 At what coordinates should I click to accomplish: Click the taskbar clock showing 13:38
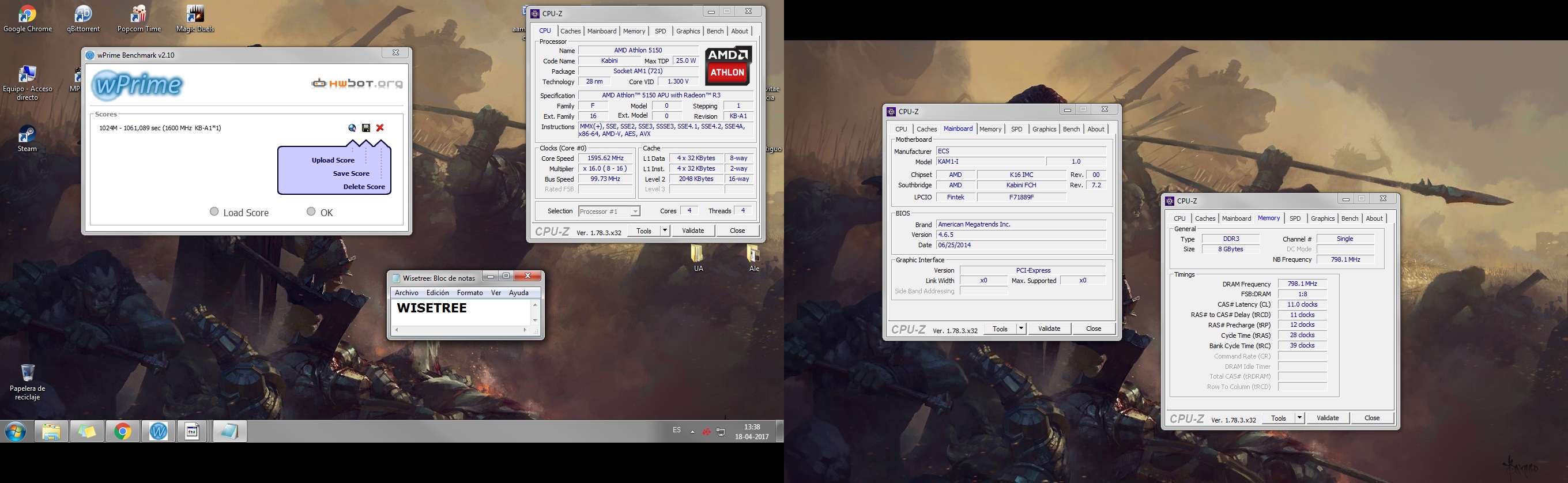click(752, 431)
